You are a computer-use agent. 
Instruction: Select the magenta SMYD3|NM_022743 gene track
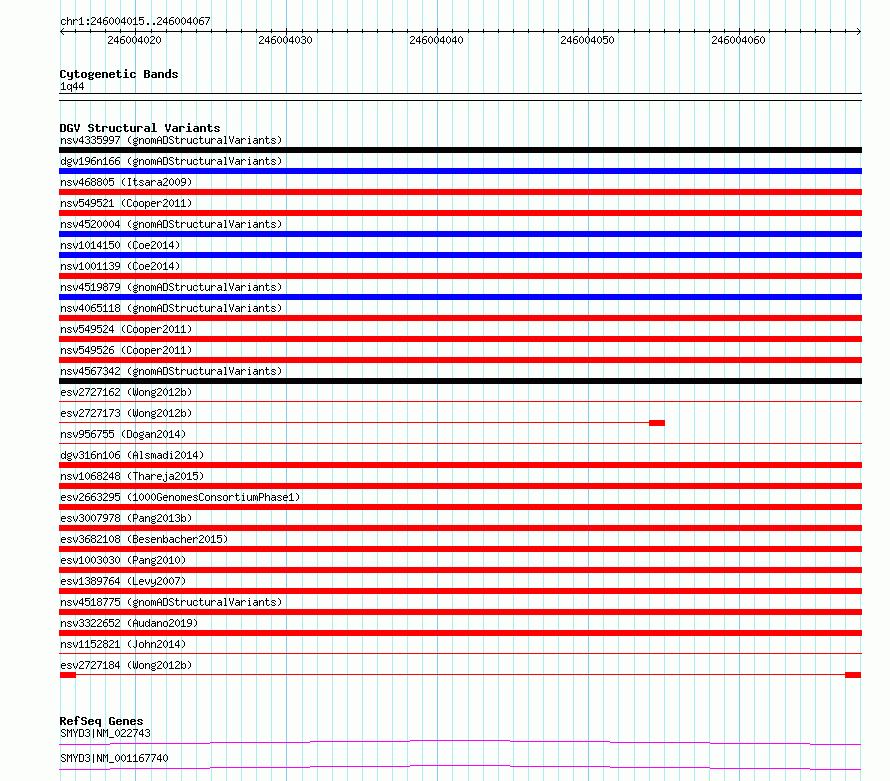(x=460, y=742)
